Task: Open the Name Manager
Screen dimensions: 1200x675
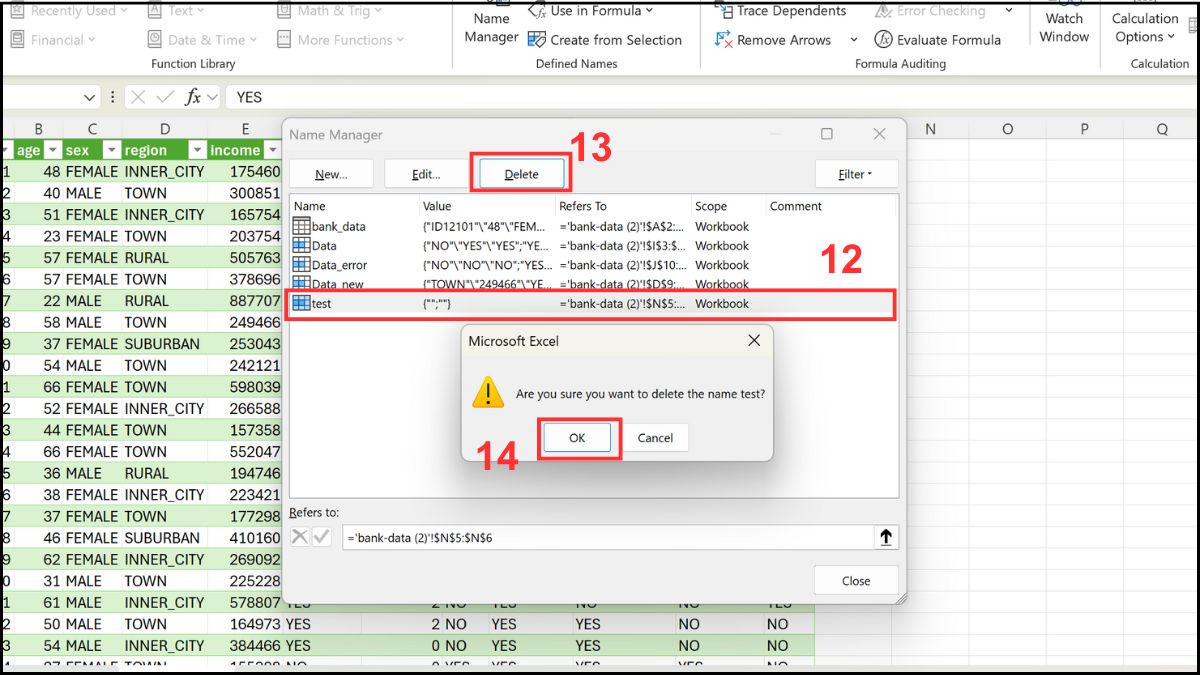Action: coord(489,26)
